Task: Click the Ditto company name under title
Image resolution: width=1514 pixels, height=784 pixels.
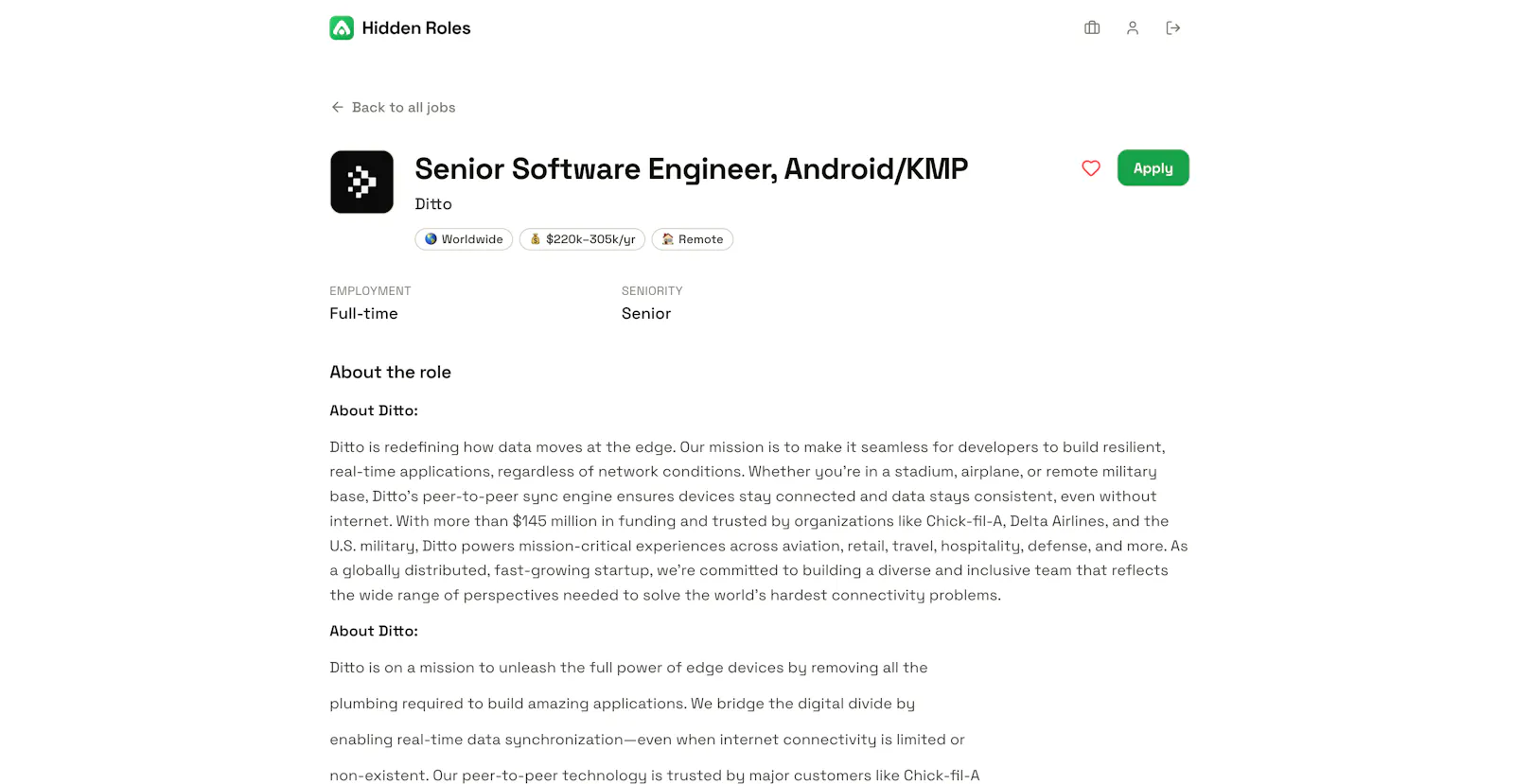Action: (x=433, y=204)
